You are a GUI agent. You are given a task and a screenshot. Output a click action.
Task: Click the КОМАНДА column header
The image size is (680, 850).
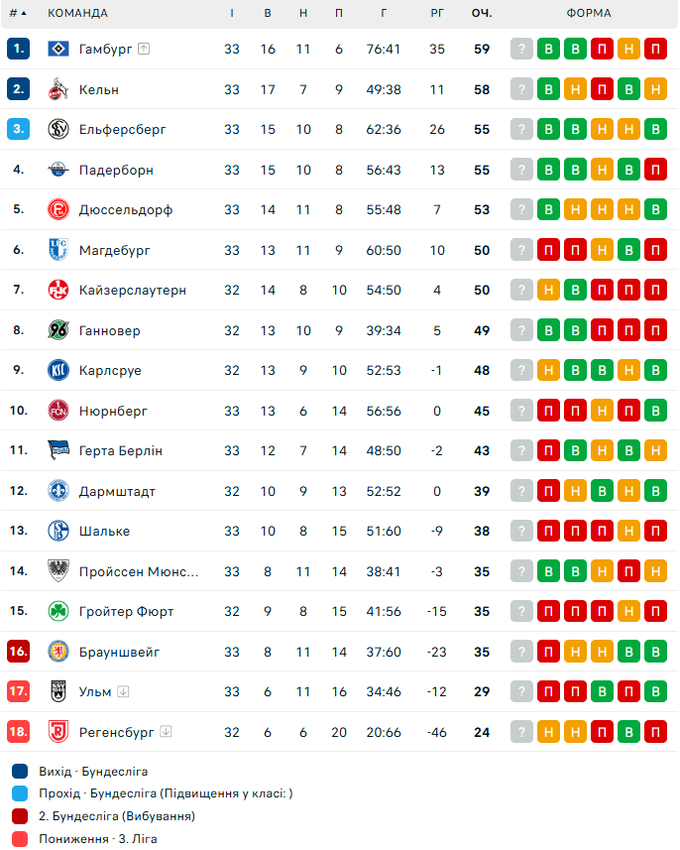tap(78, 13)
